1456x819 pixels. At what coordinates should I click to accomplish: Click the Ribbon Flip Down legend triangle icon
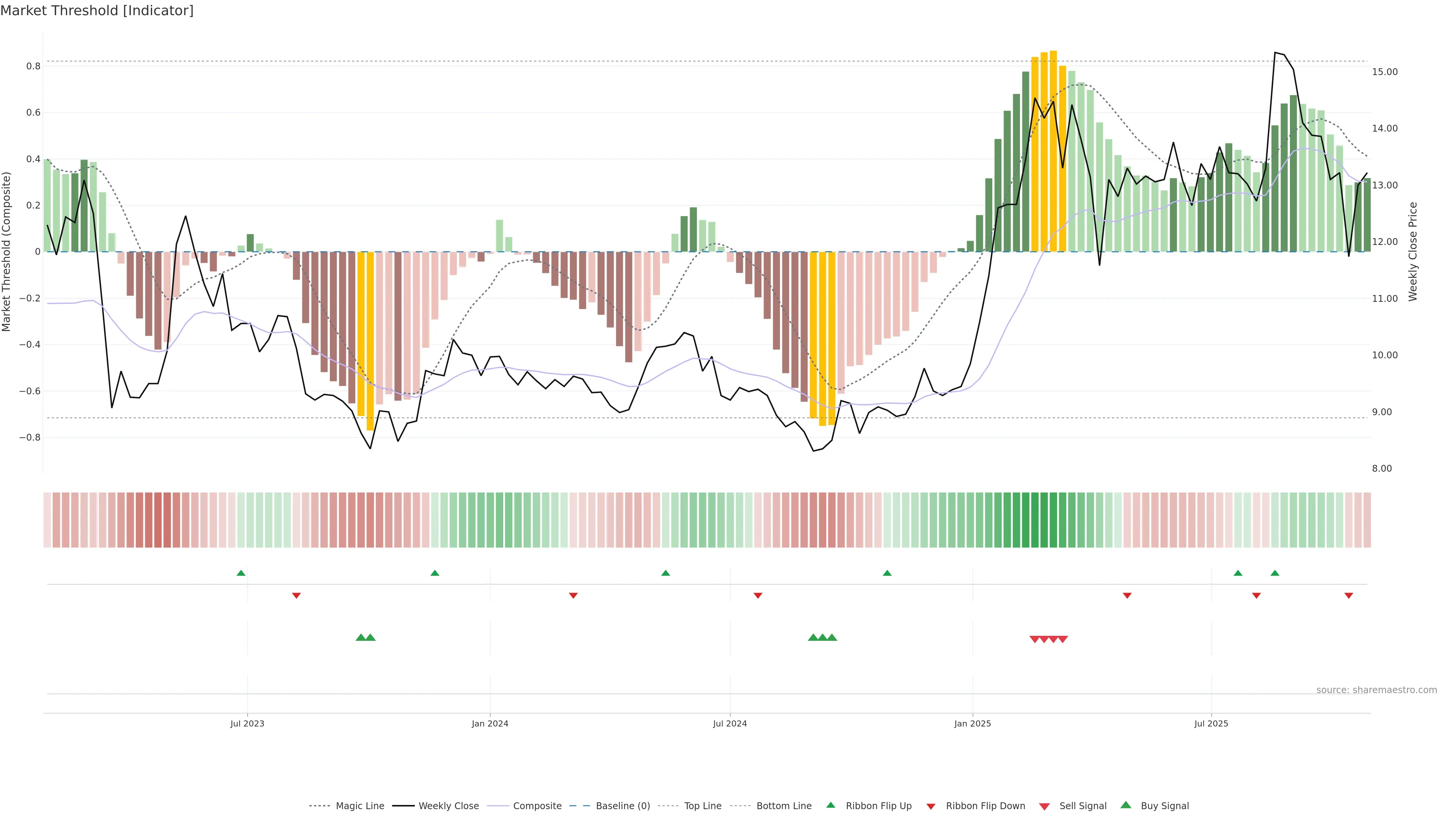coord(931,806)
